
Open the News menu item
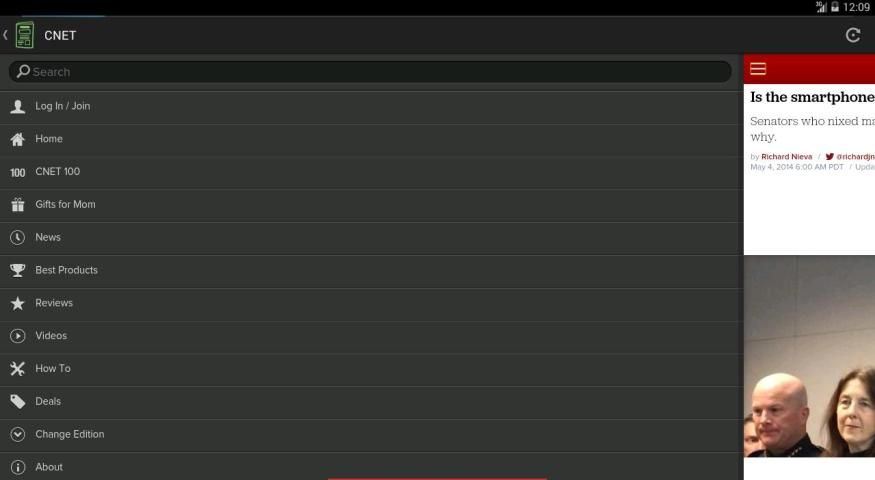pyautogui.click(x=371, y=238)
